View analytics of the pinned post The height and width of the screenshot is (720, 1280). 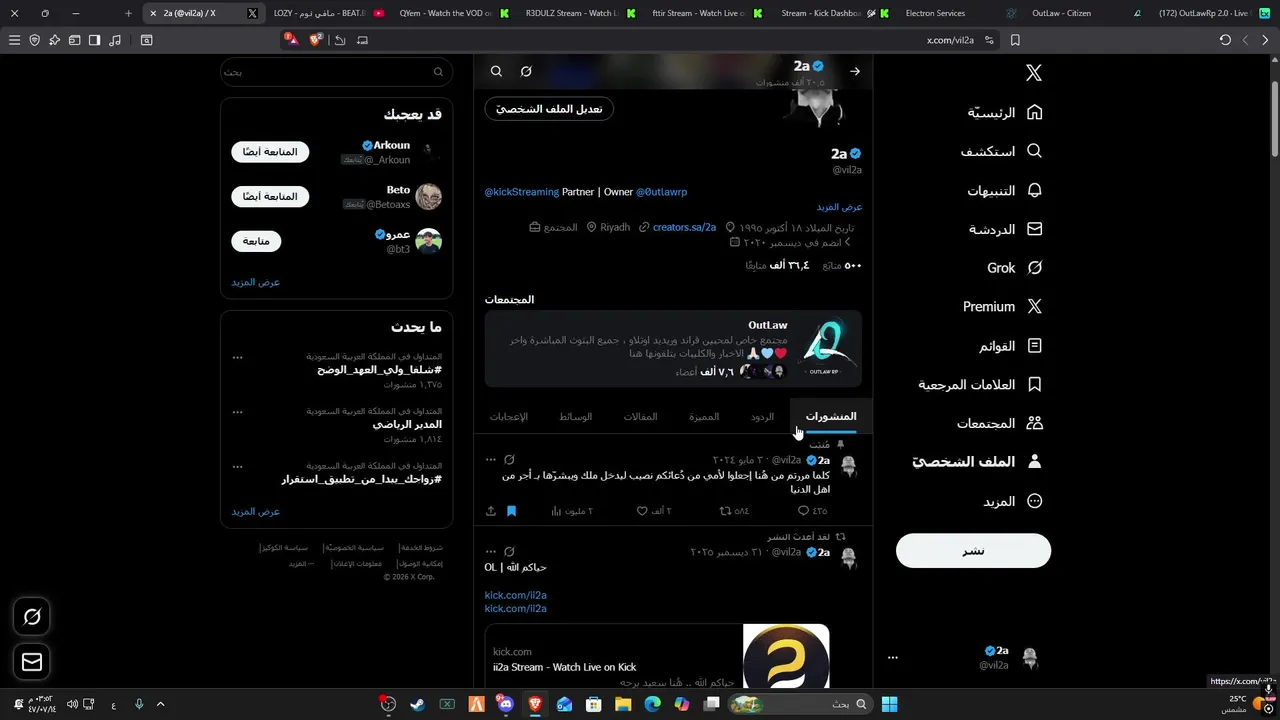tap(572, 511)
